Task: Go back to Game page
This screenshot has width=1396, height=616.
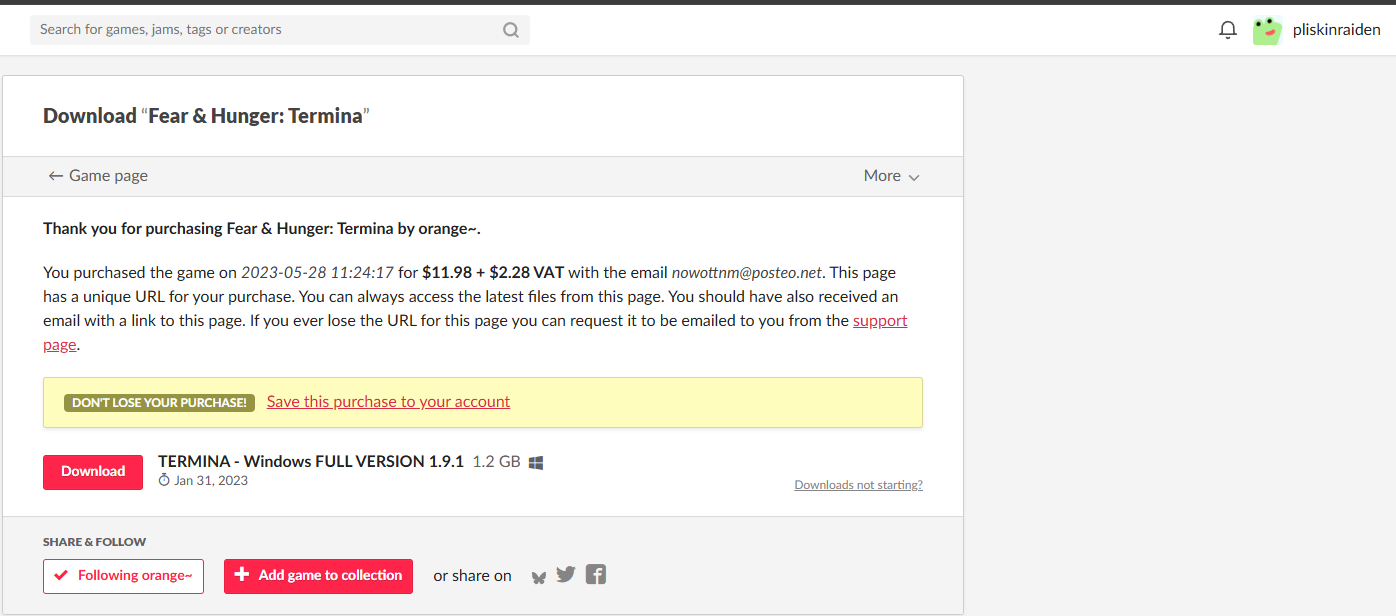Action: point(98,176)
